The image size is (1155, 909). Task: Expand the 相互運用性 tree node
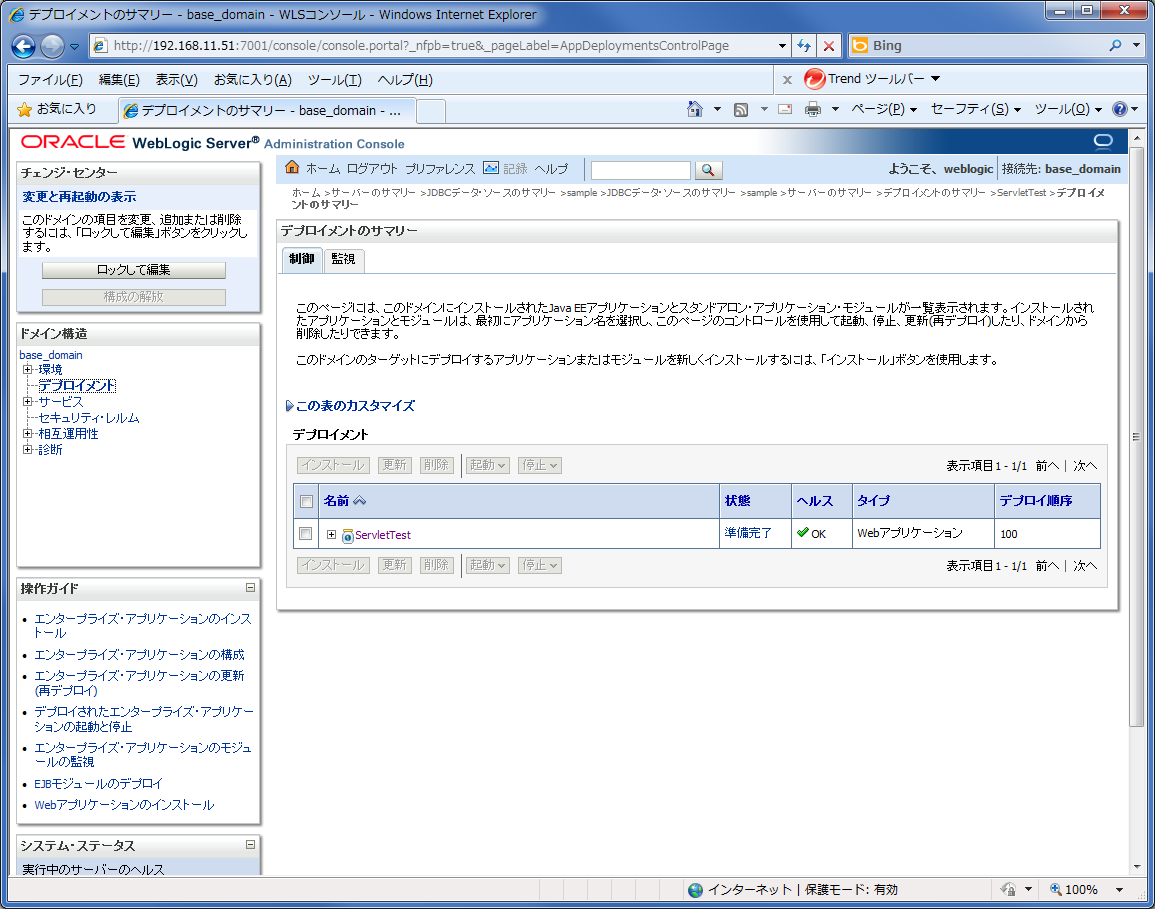click(27, 433)
